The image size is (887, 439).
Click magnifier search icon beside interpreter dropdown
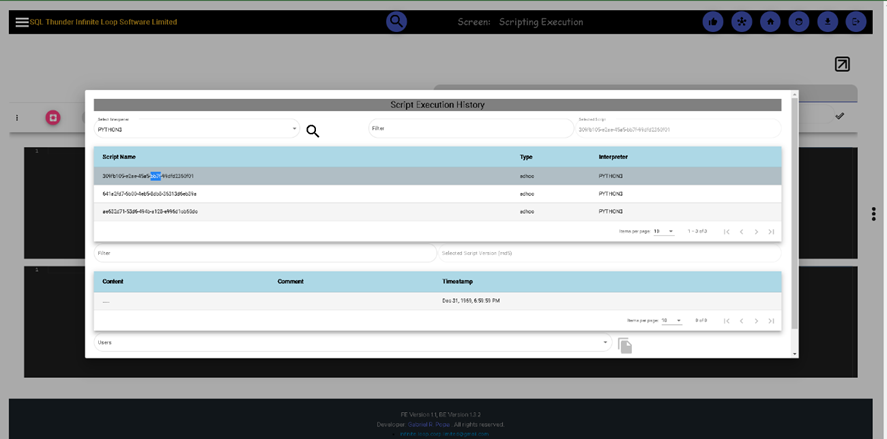[313, 131]
